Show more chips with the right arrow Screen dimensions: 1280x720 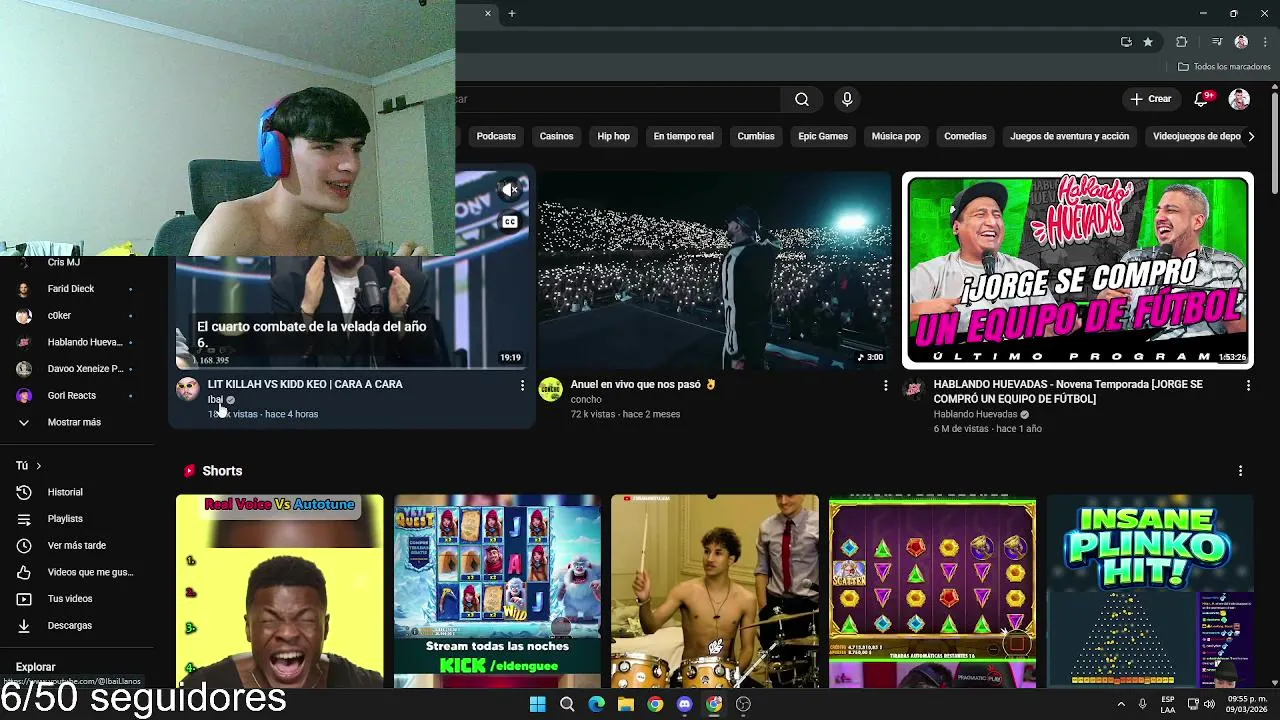(1251, 136)
